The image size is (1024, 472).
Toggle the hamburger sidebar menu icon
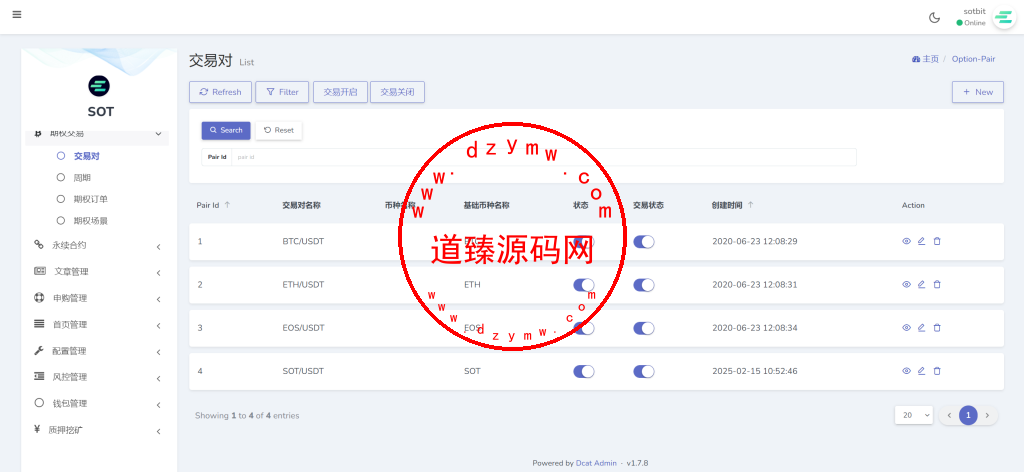[x=17, y=14]
